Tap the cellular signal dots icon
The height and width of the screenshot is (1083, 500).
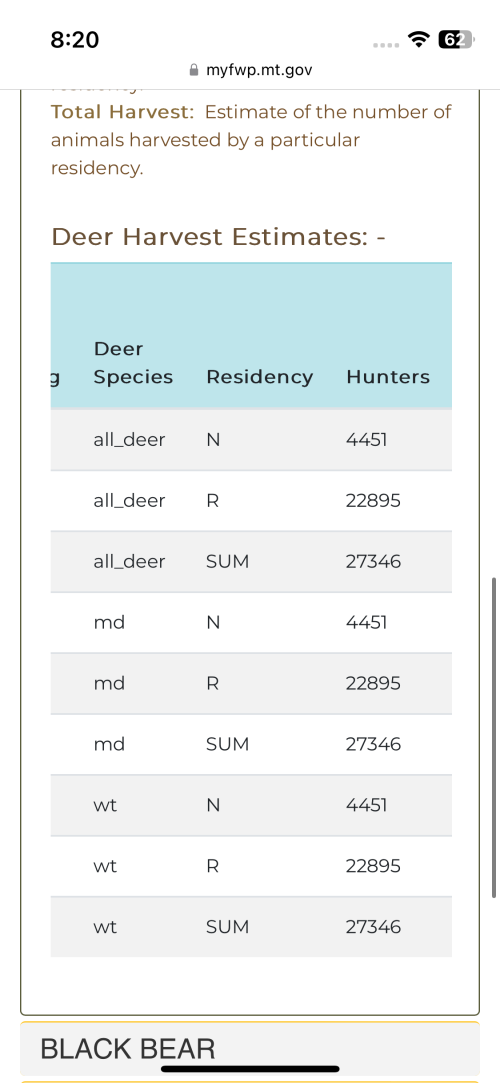pyautogui.click(x=387, y=46)
